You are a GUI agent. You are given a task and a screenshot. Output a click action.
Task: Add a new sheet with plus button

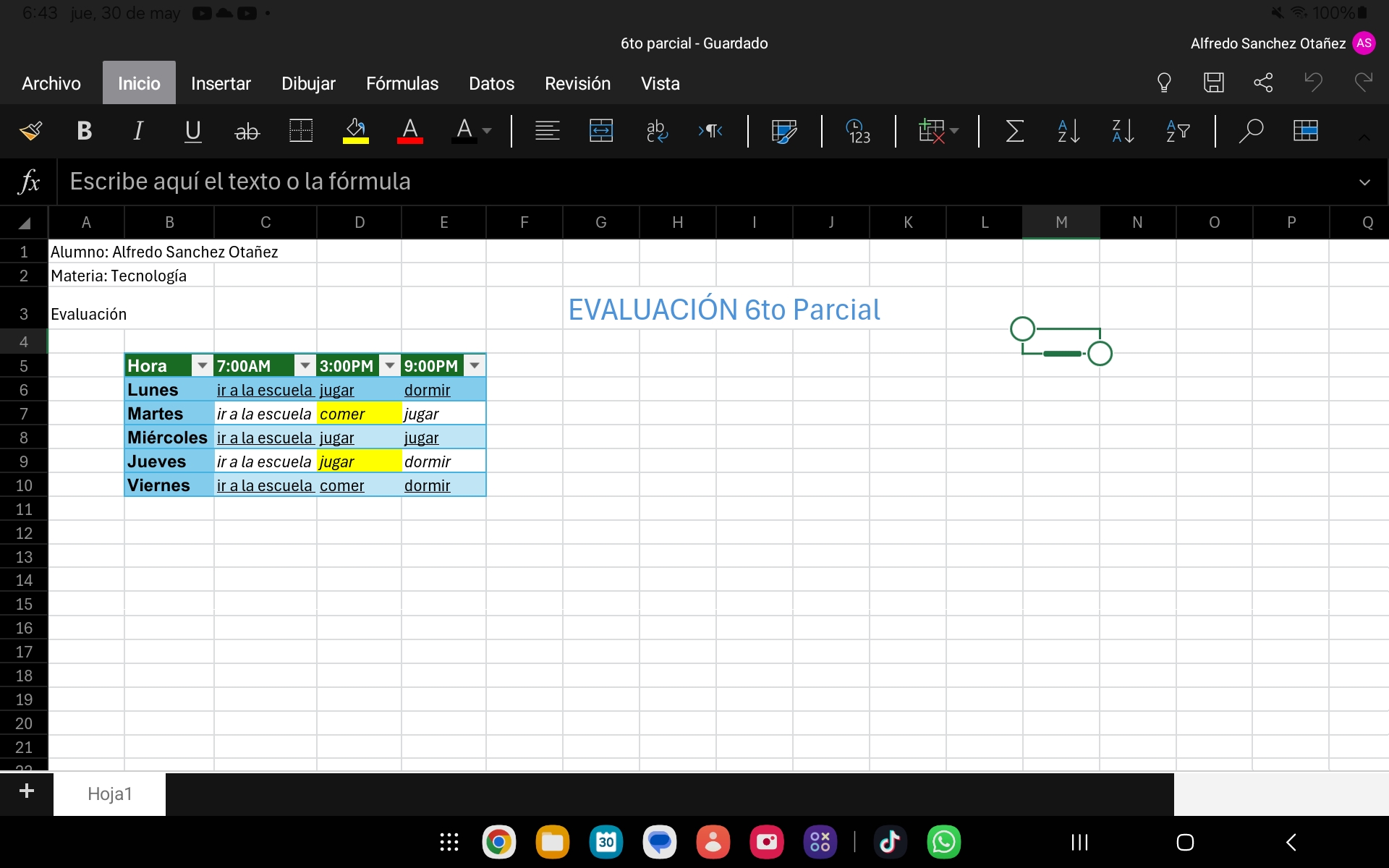[27, 791]
